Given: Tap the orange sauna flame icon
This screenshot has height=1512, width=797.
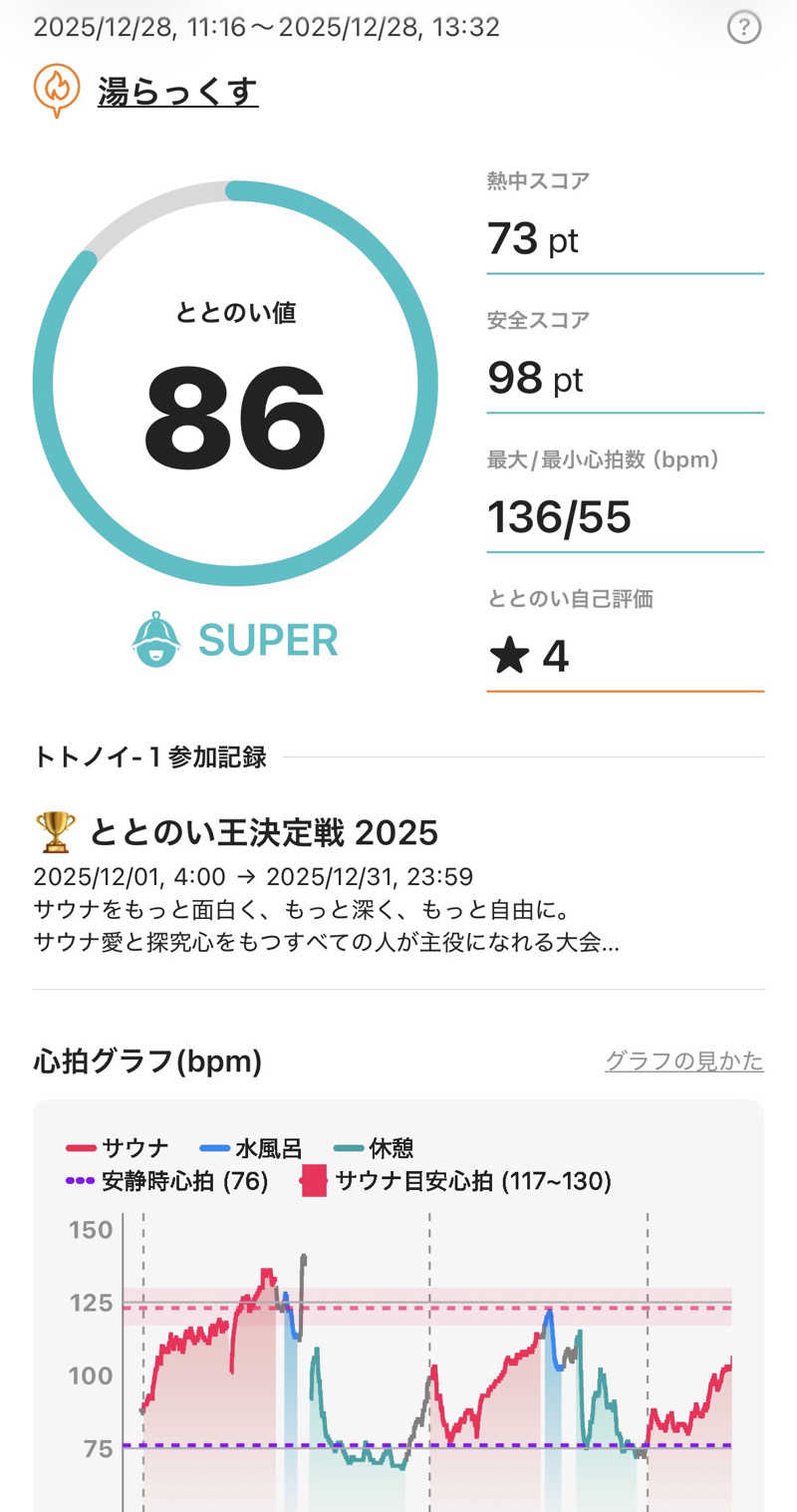Looking at the screenshot, I should 57,91.
